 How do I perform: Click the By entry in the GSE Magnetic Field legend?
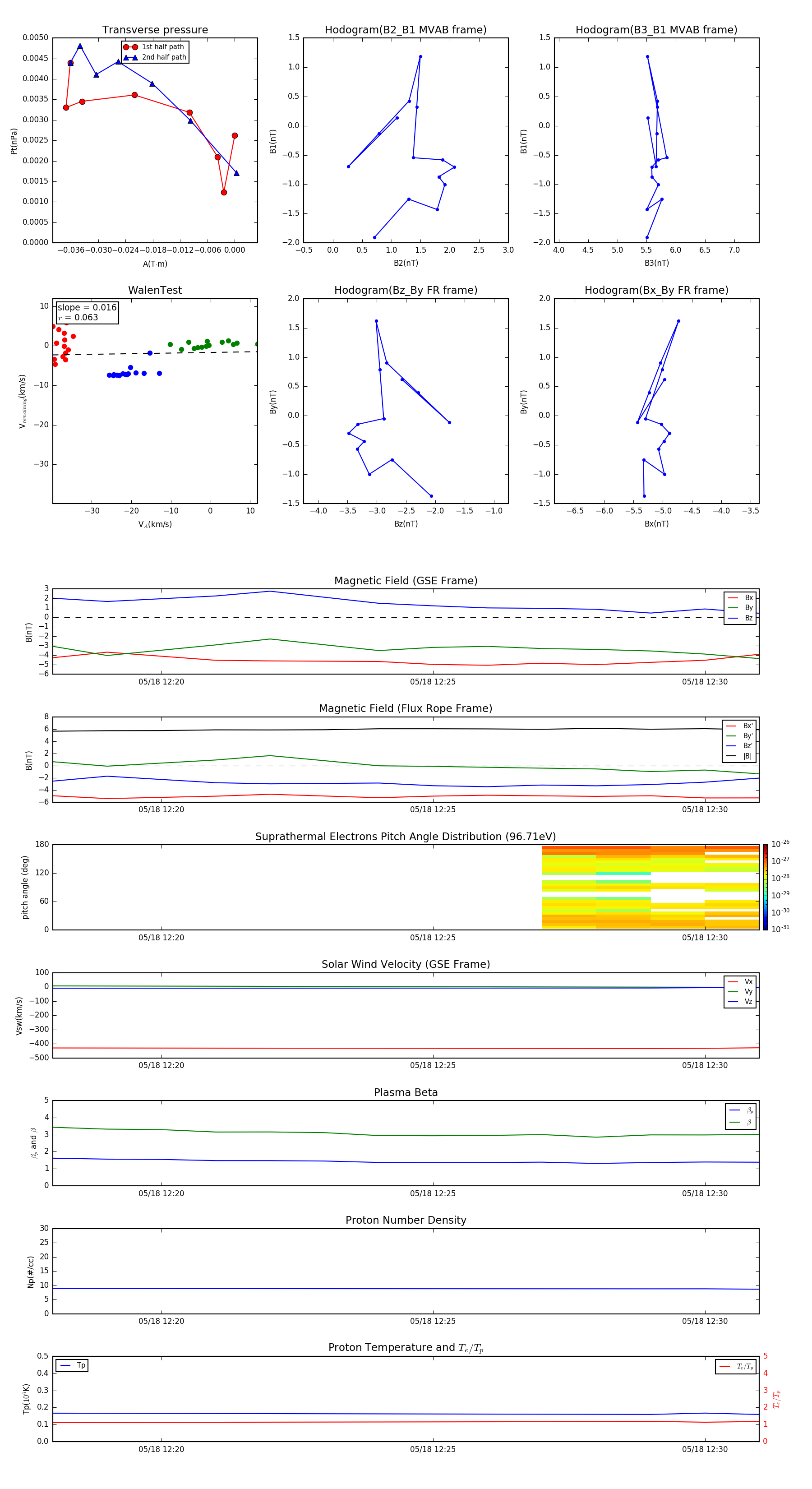click(x=740, y=607)
